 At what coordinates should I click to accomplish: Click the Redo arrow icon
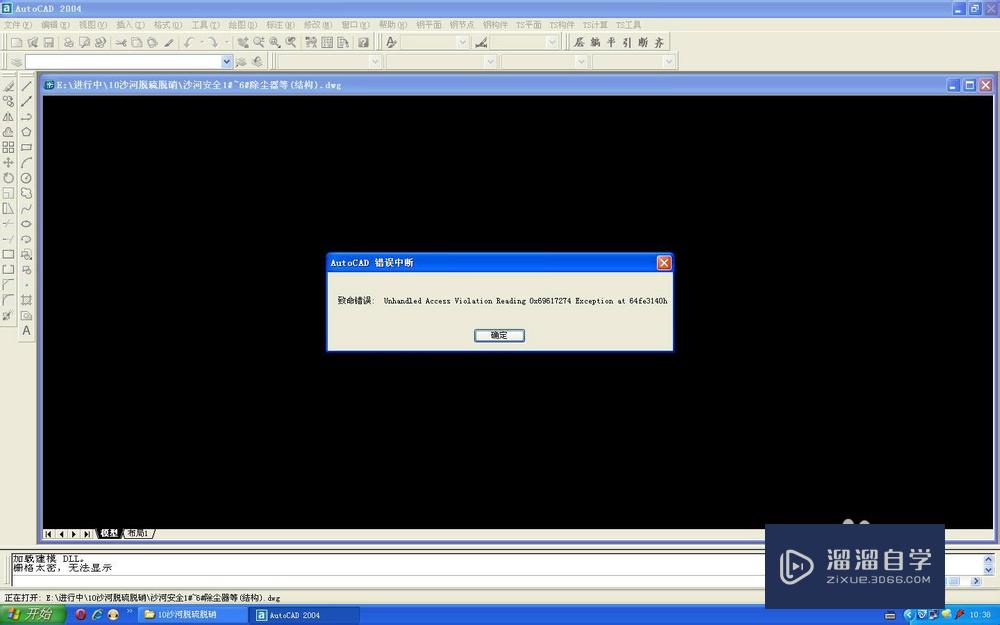point(212,42)
